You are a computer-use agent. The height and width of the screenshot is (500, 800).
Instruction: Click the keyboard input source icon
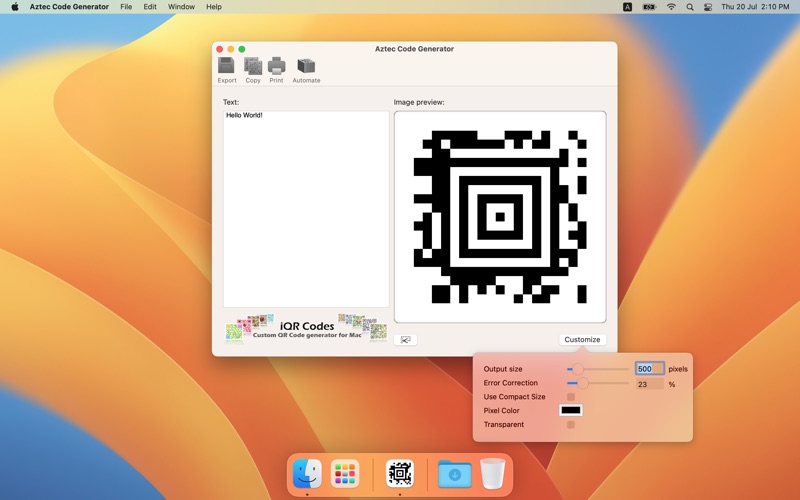pyautogui.click(x=627, y=7)
